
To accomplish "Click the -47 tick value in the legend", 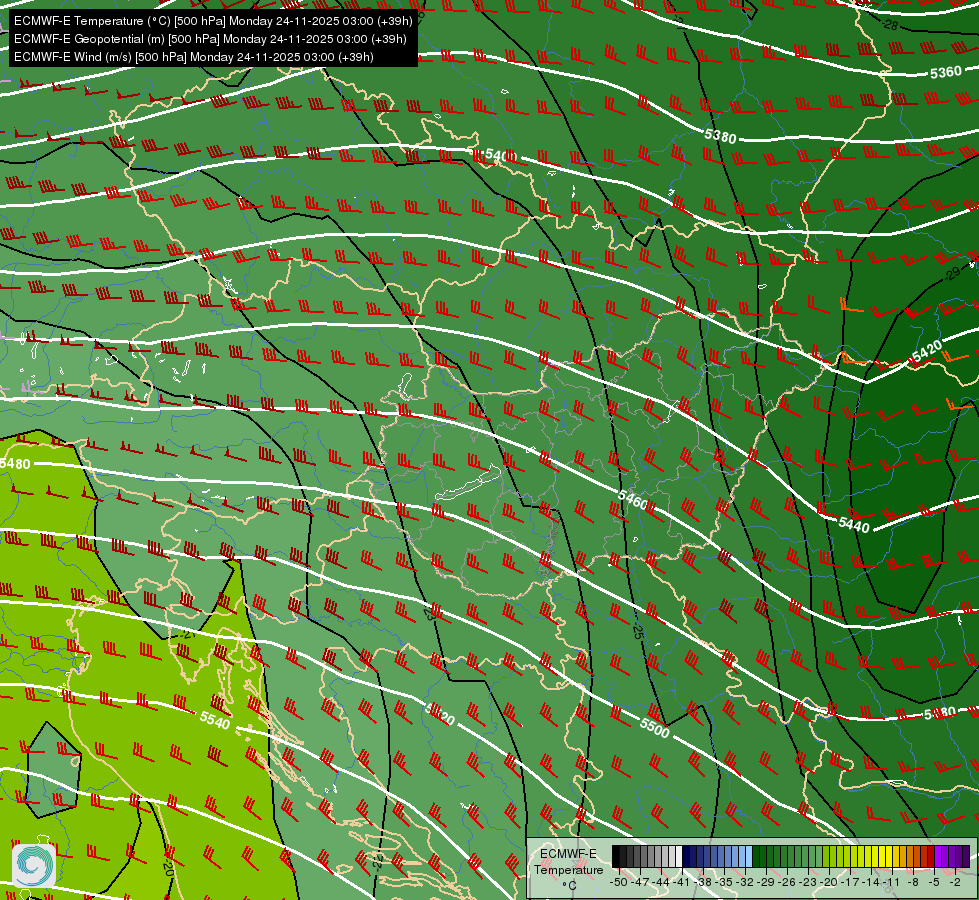I will pyautogui.click(x=640, y=883).
